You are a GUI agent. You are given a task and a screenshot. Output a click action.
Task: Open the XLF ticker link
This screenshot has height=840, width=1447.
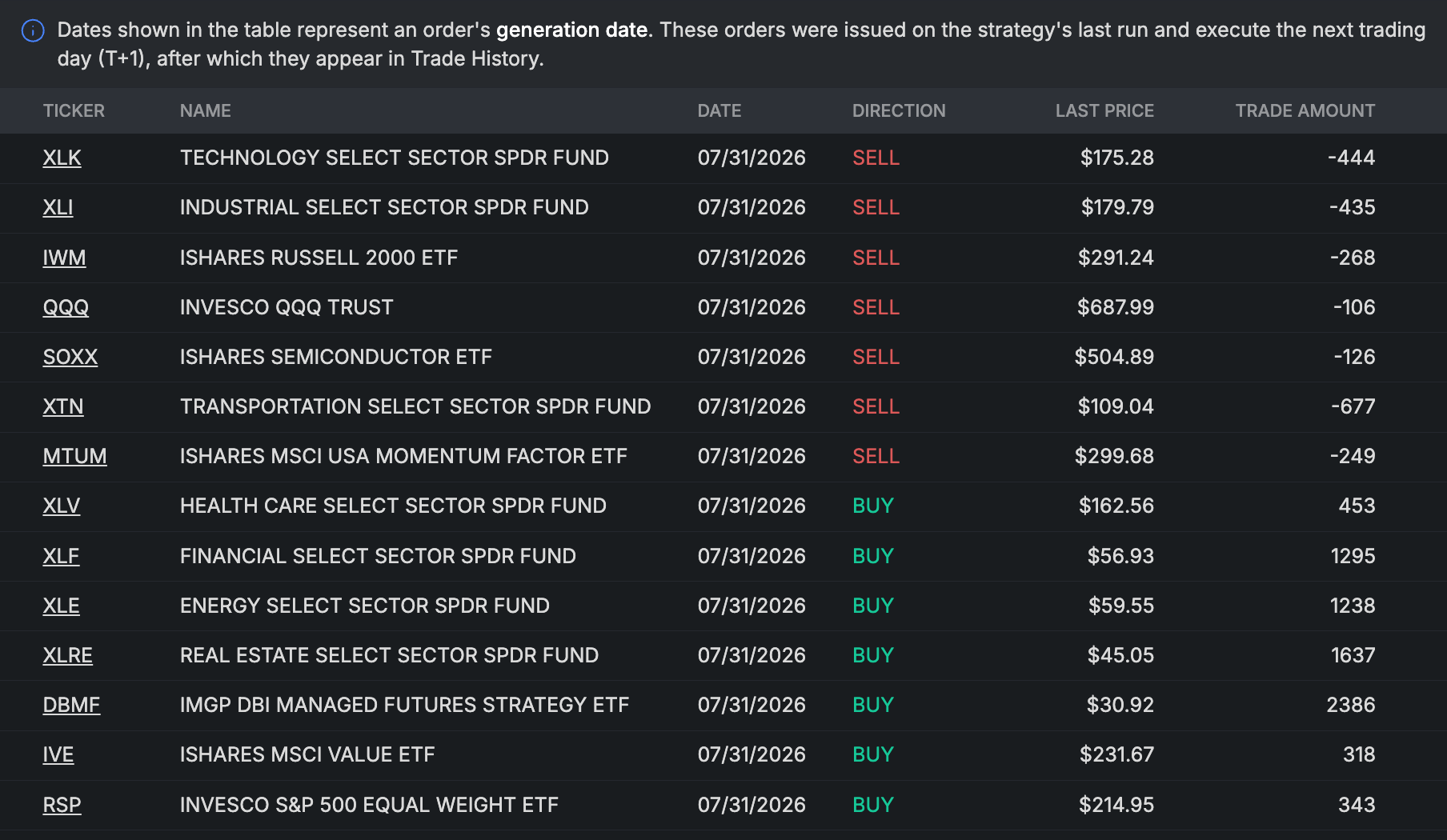[x=61, y=556]
